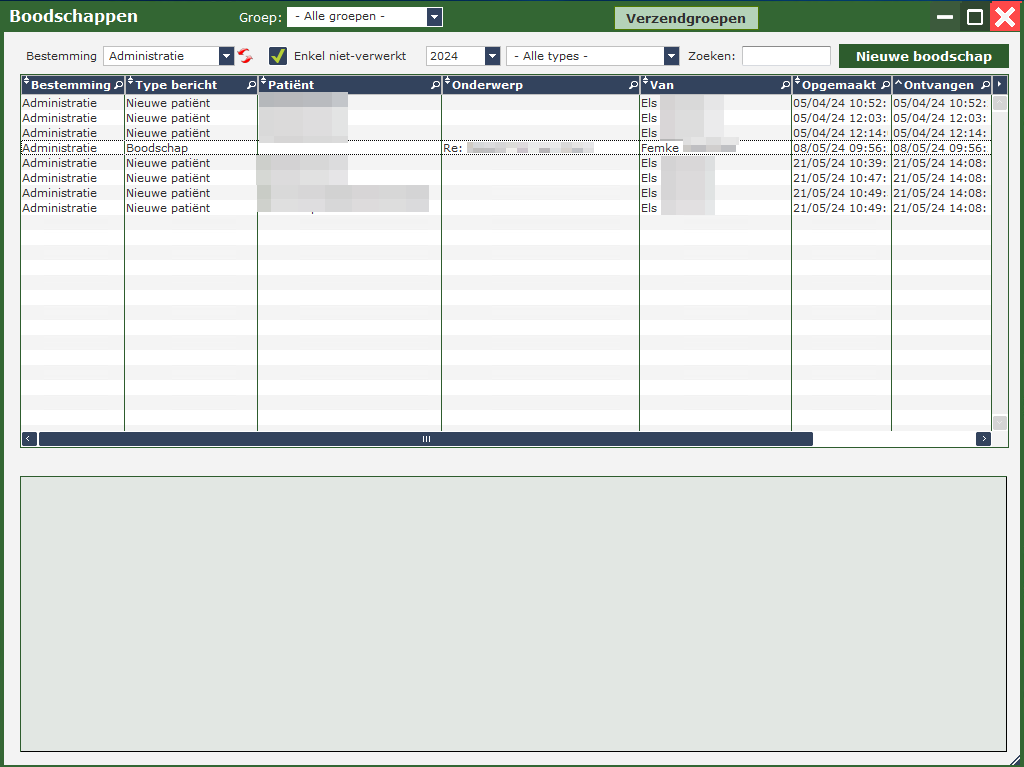Click magnifier icon in Opgemaakt column header
Screen dimensions: 1024x767
[x=885, y=85]
